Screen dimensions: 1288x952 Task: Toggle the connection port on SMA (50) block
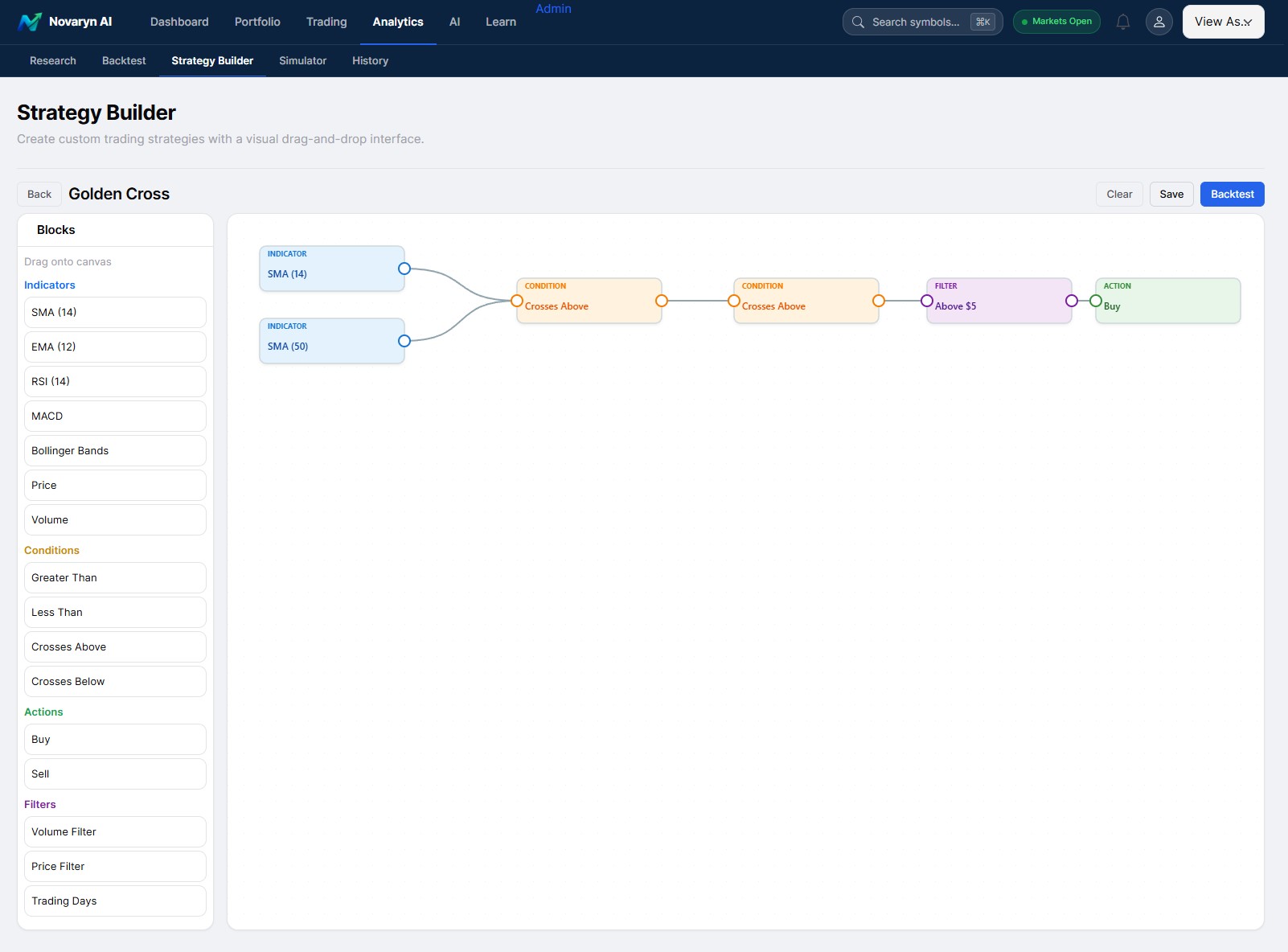pos(403,341)
